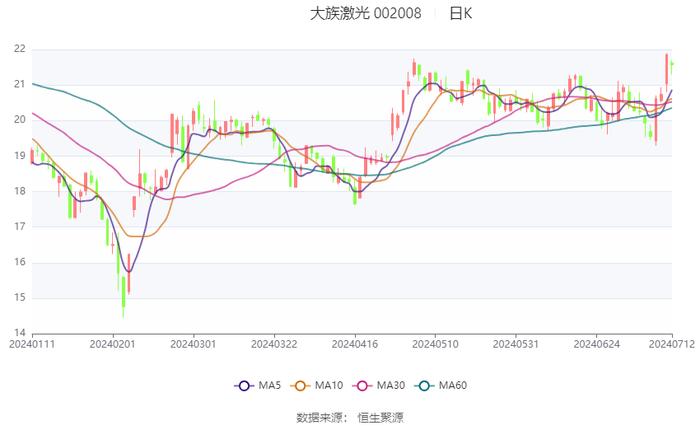
Task: Select the lowest green candlestick below 15
Action: tap(123, 296)
